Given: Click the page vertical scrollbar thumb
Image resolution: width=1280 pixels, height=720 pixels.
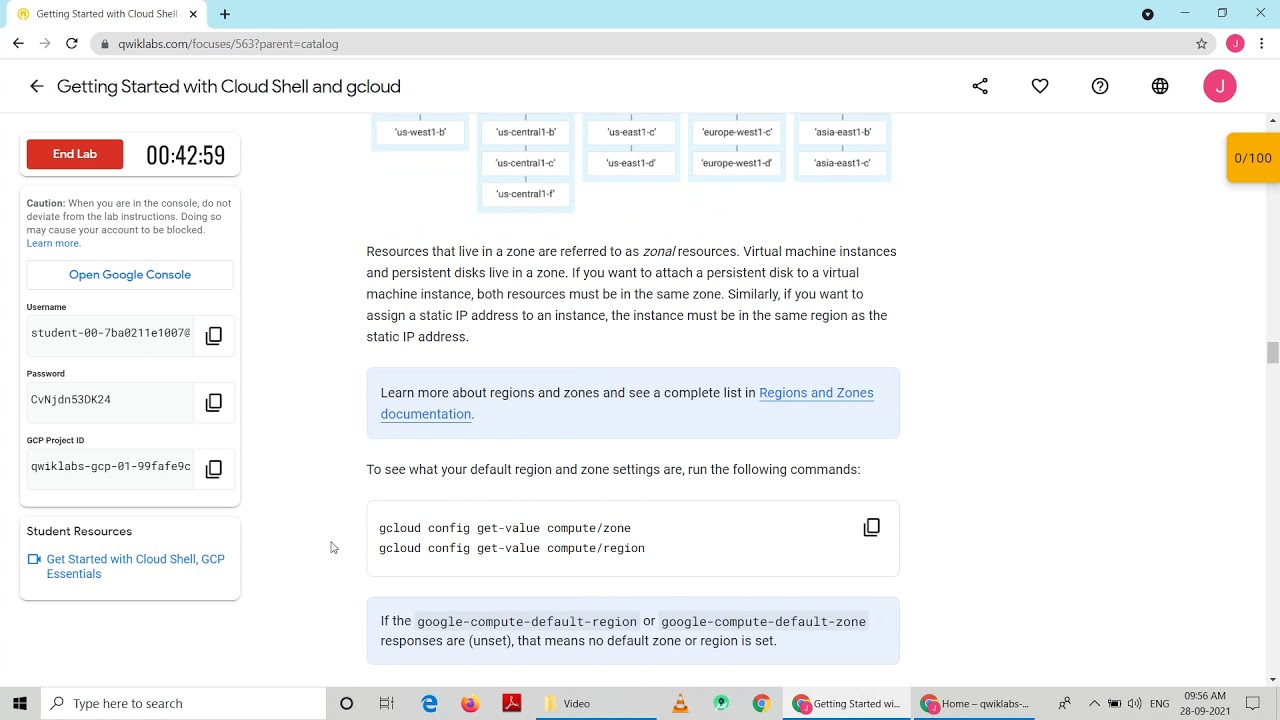Looking at the screenshot, I should click(1273, 353).
